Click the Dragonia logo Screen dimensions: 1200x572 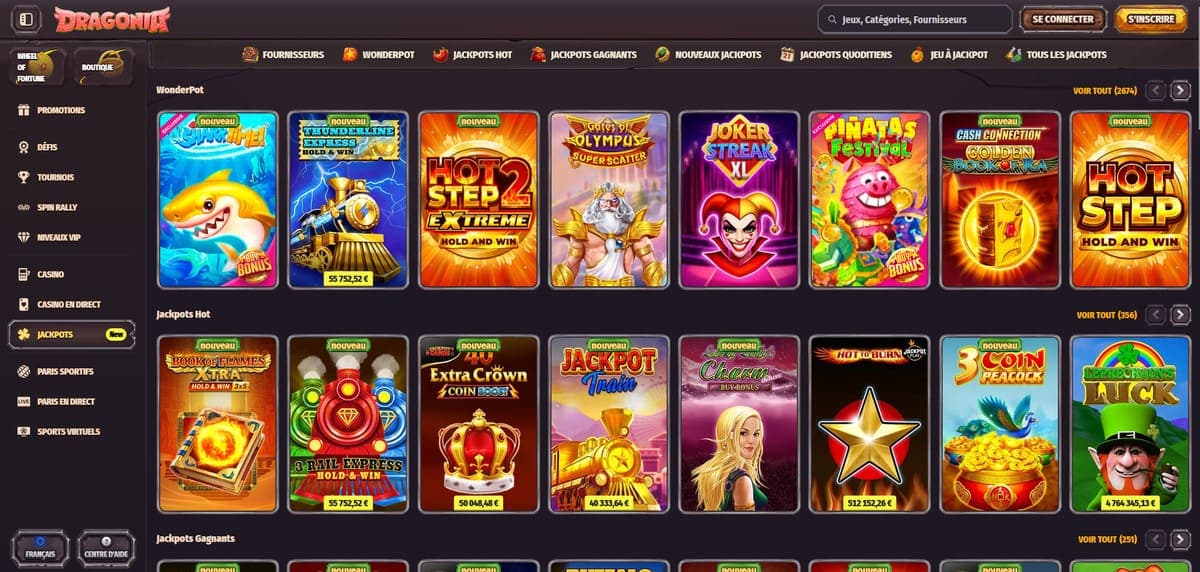click(112, 19)
